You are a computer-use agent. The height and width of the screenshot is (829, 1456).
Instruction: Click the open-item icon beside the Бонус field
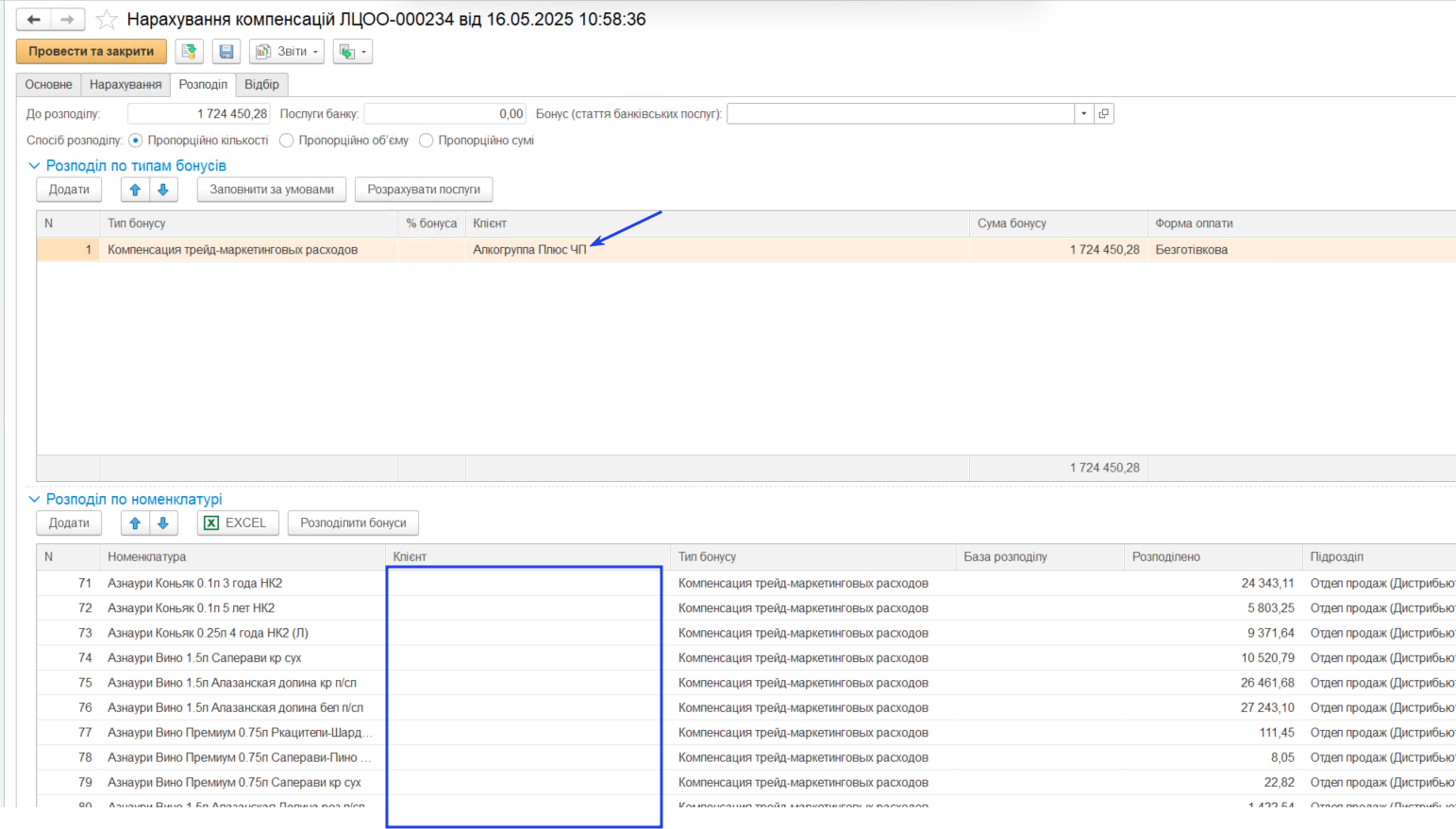(x=1103, y=113)
